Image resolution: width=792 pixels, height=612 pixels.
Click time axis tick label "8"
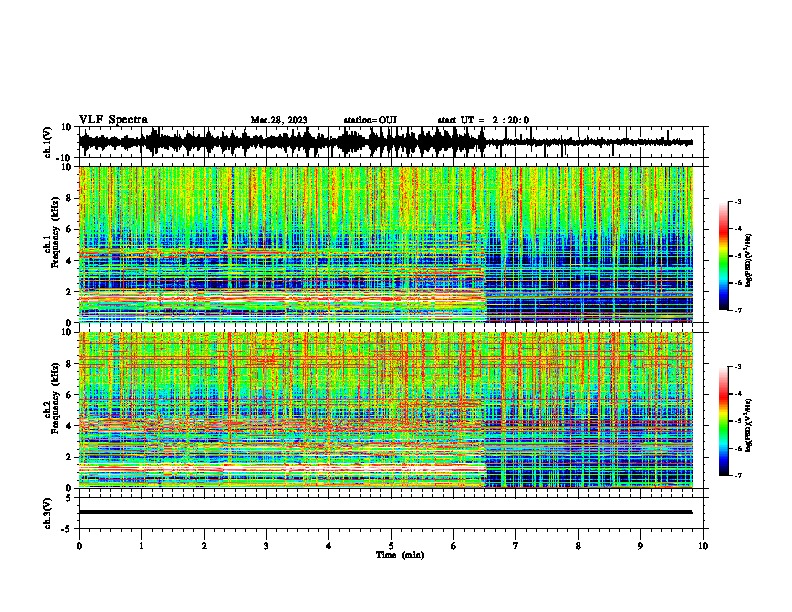578,546
